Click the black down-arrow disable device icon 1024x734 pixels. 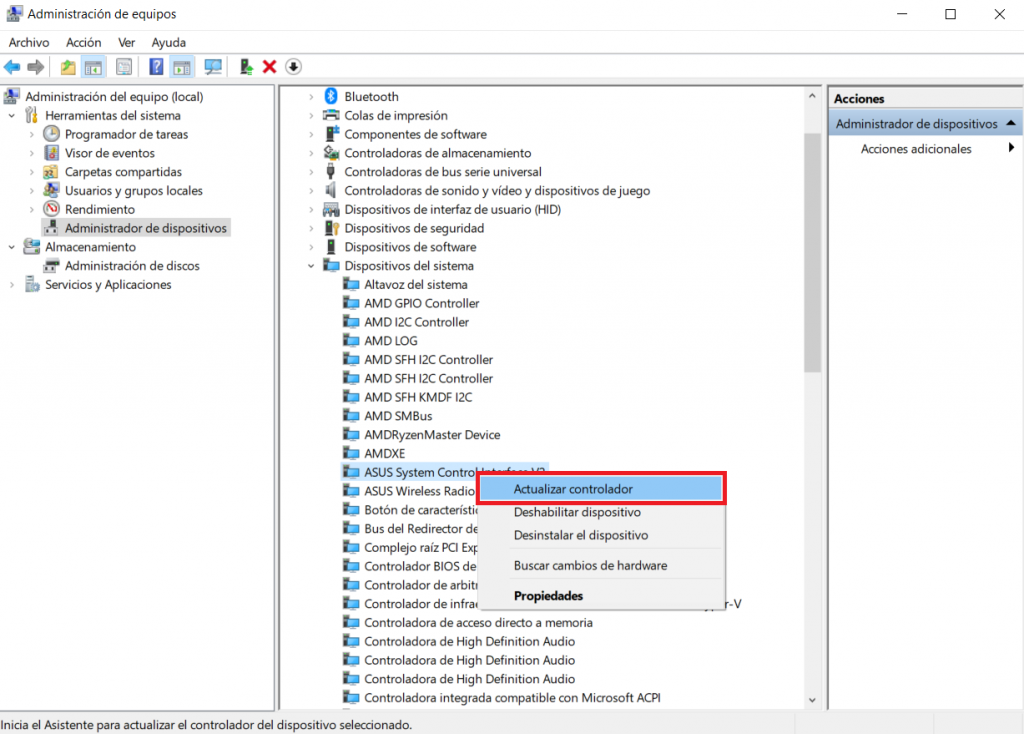point(293,67)
